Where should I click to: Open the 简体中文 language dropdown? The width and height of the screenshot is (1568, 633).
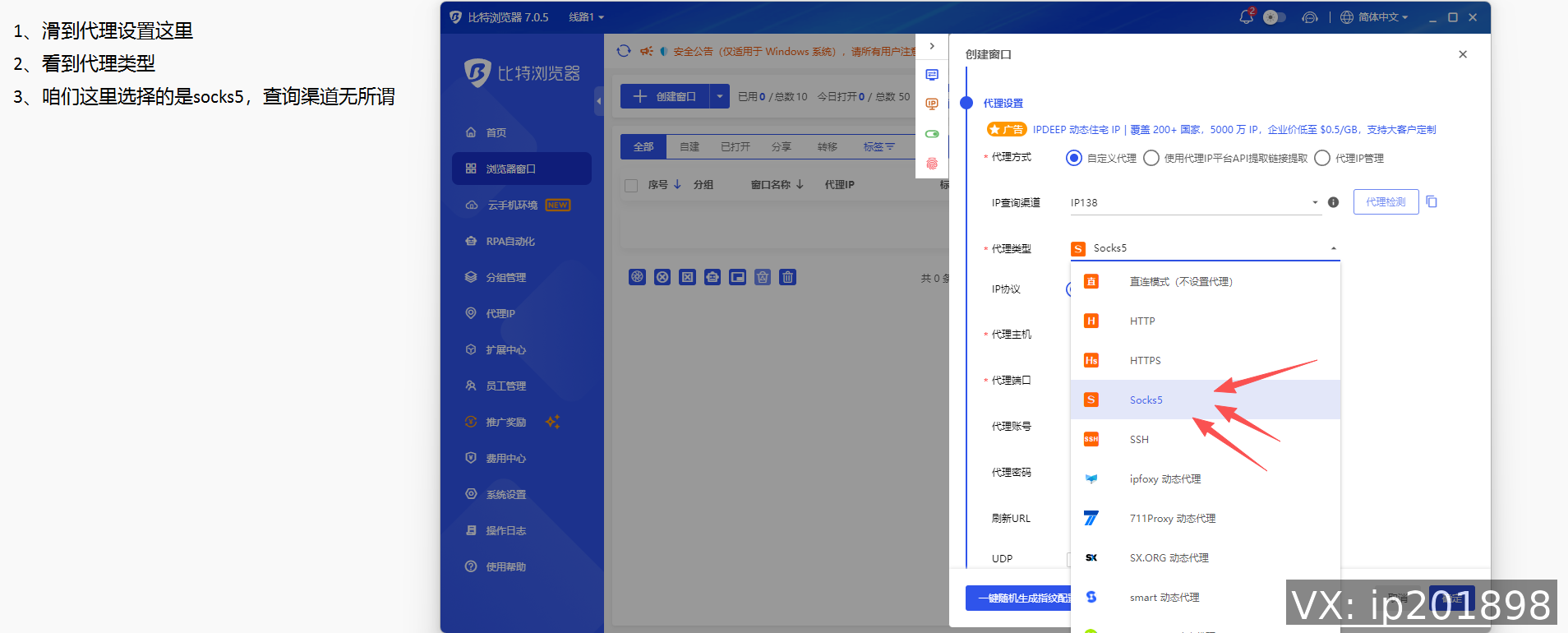[1374, 17]
